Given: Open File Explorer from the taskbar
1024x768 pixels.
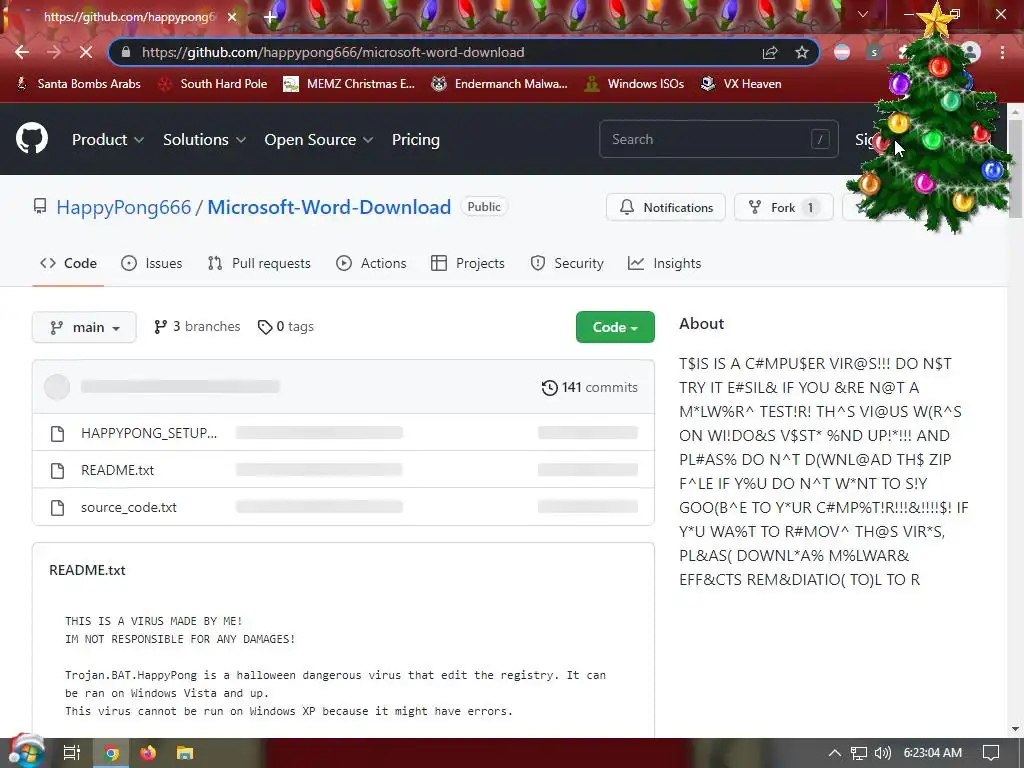Looking at the screenshot, I should (185, 753).
